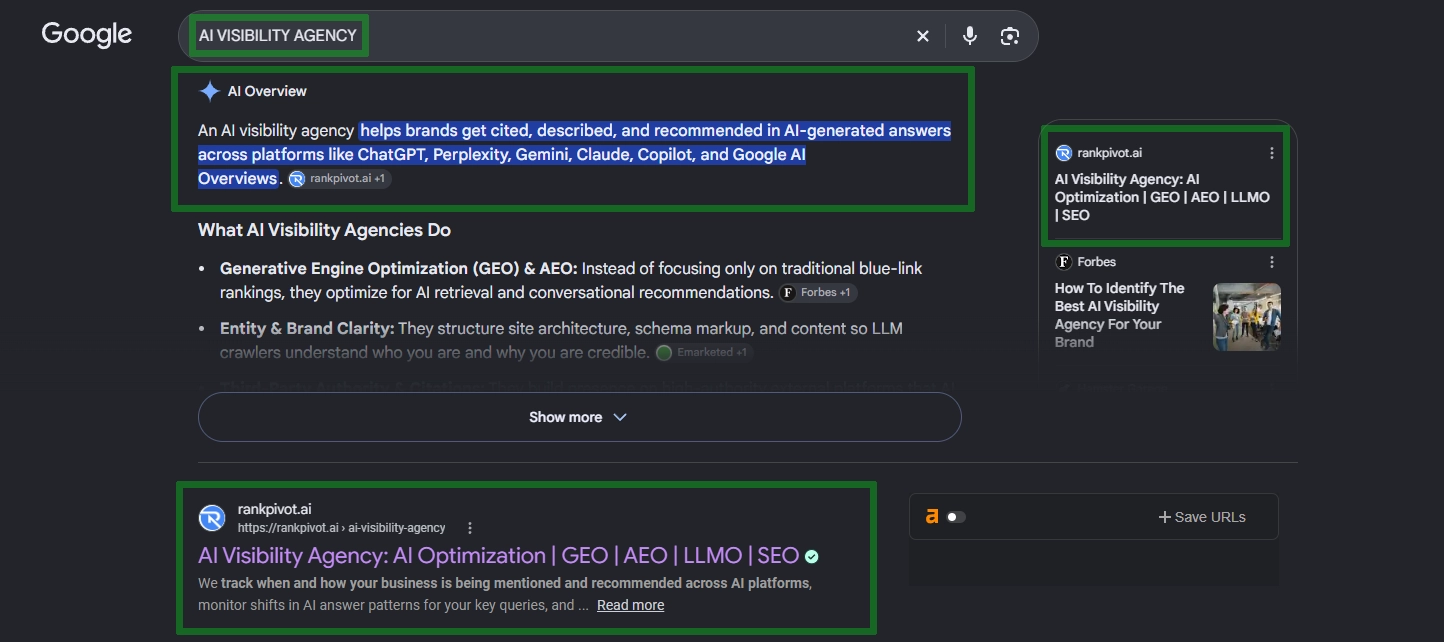This screenshot has width=1444, height=642.
Task: Open the three-dot menu on rankpivot.ai source card
Action: tap(1272, 153)
